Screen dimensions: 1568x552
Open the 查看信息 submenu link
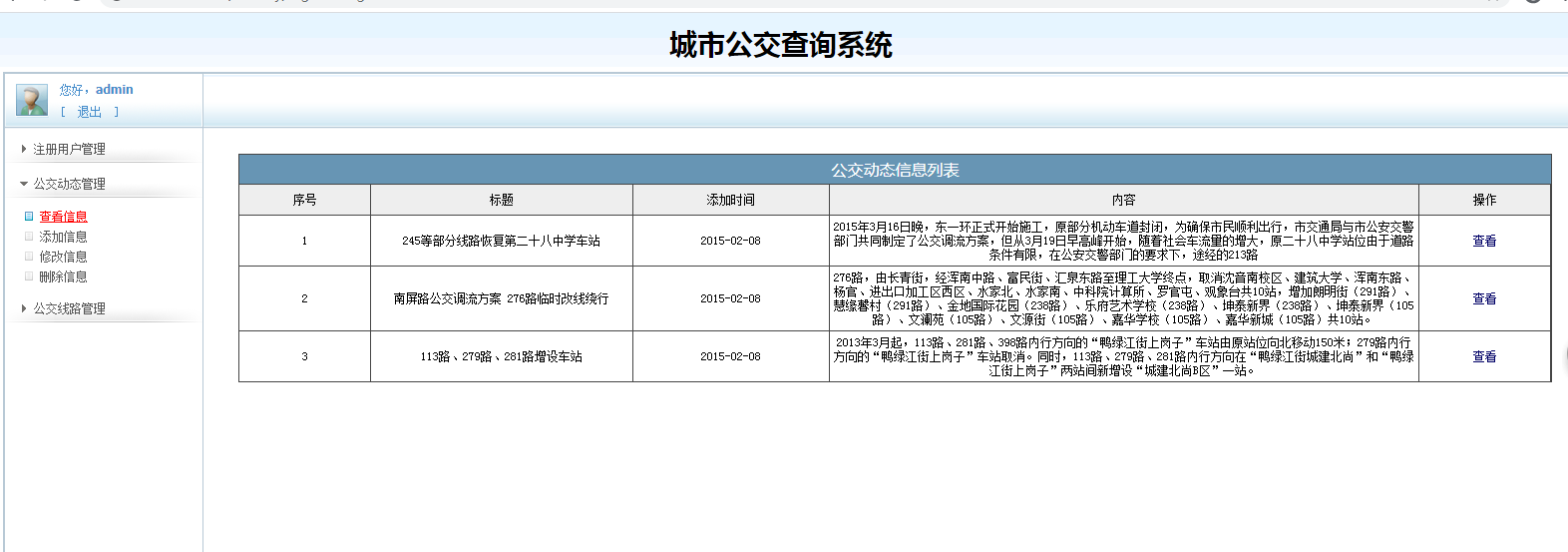point(63,217)
